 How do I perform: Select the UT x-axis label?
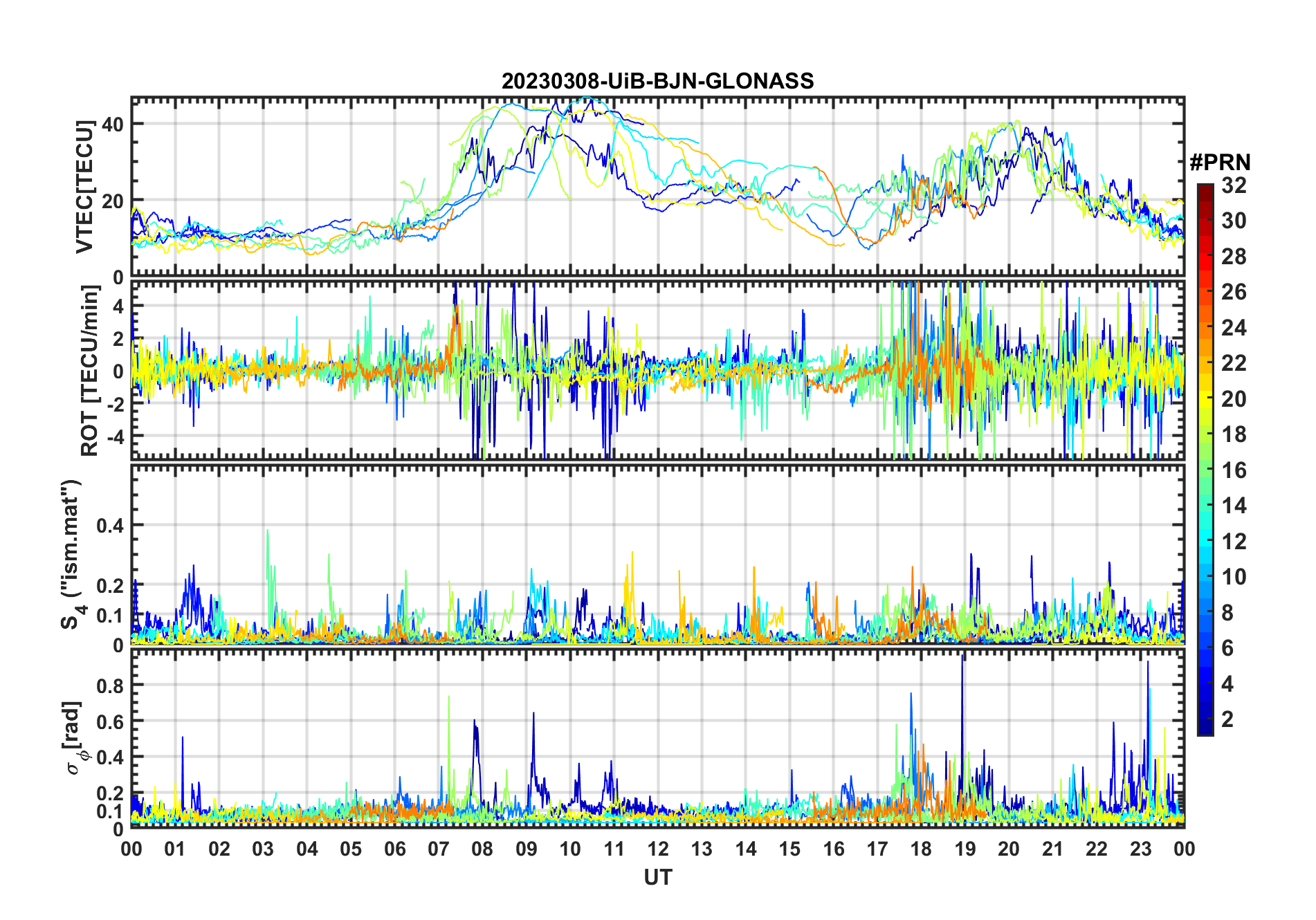(x=658, y=878)
